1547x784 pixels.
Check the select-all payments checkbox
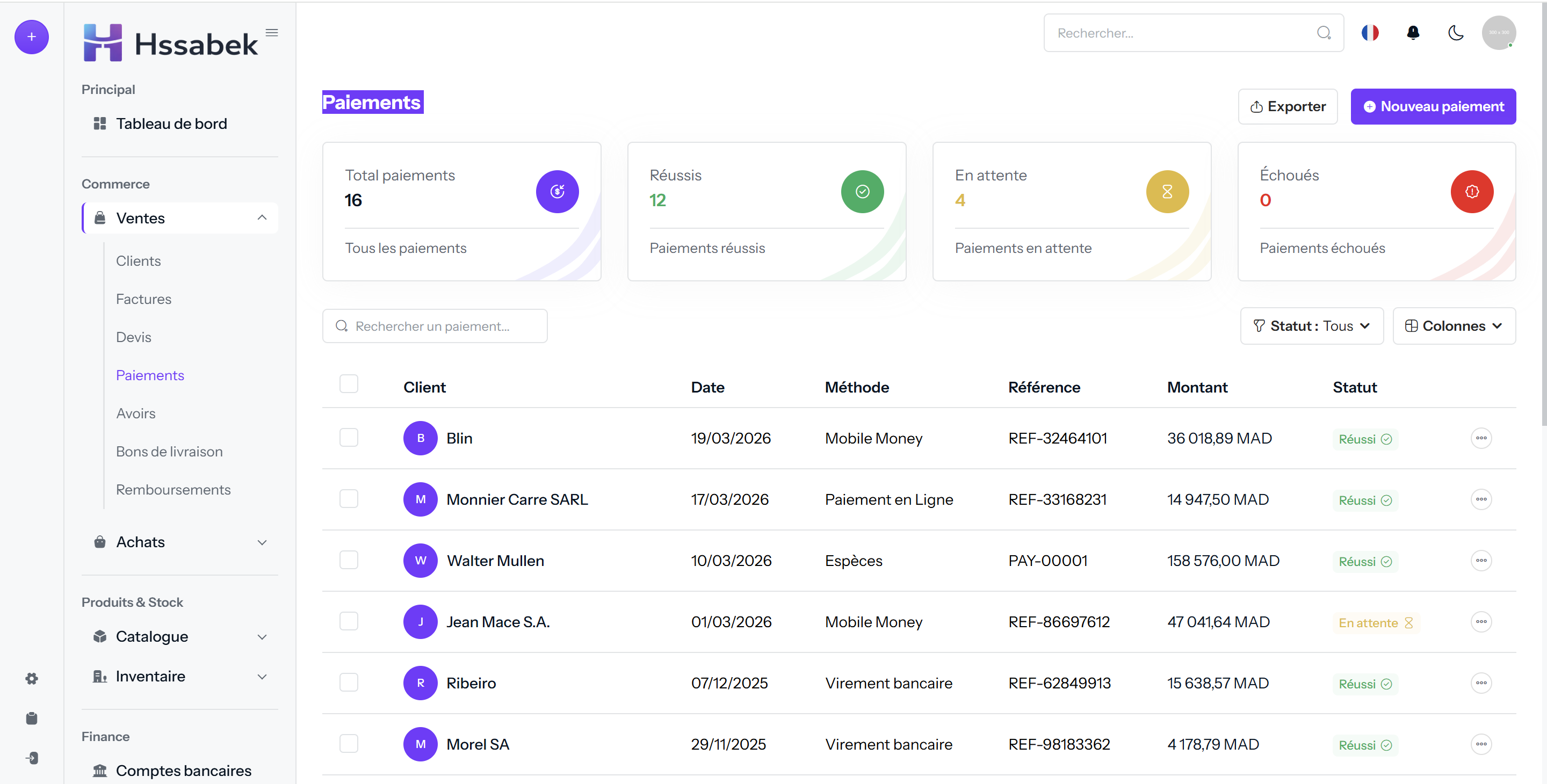[x=349, y=383]
